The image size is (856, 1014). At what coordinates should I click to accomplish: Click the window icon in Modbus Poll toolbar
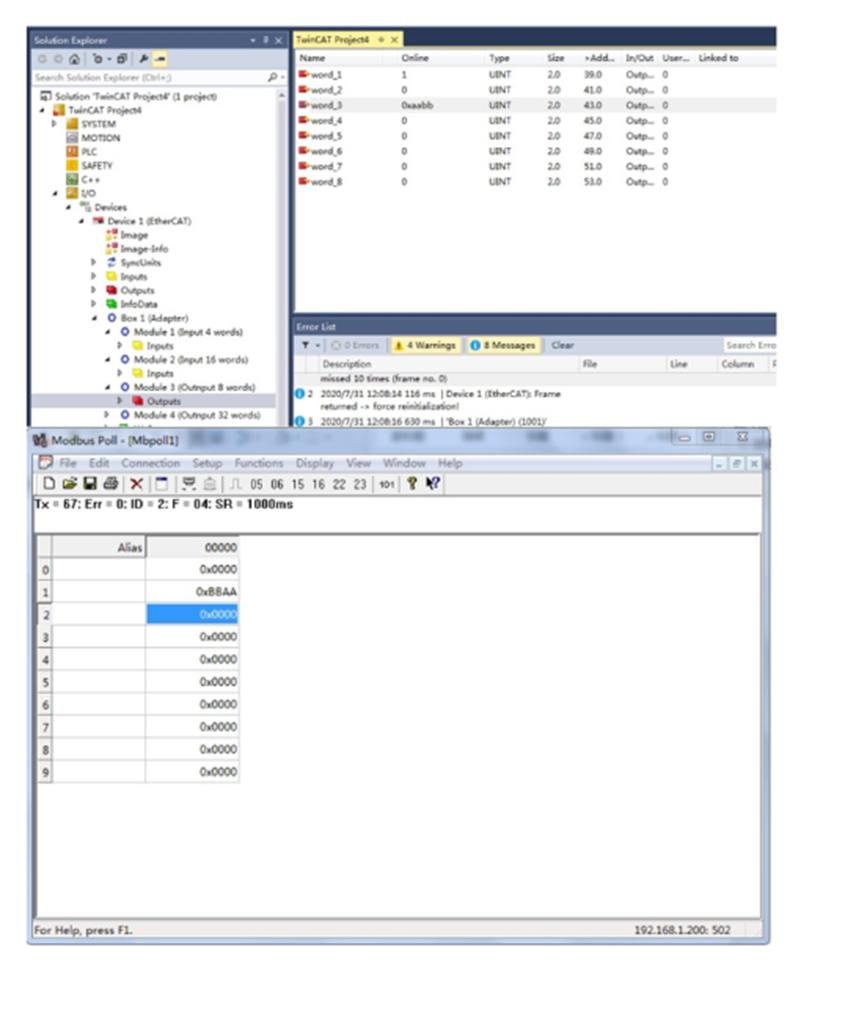pyautogui.click(x=162, y=483)
